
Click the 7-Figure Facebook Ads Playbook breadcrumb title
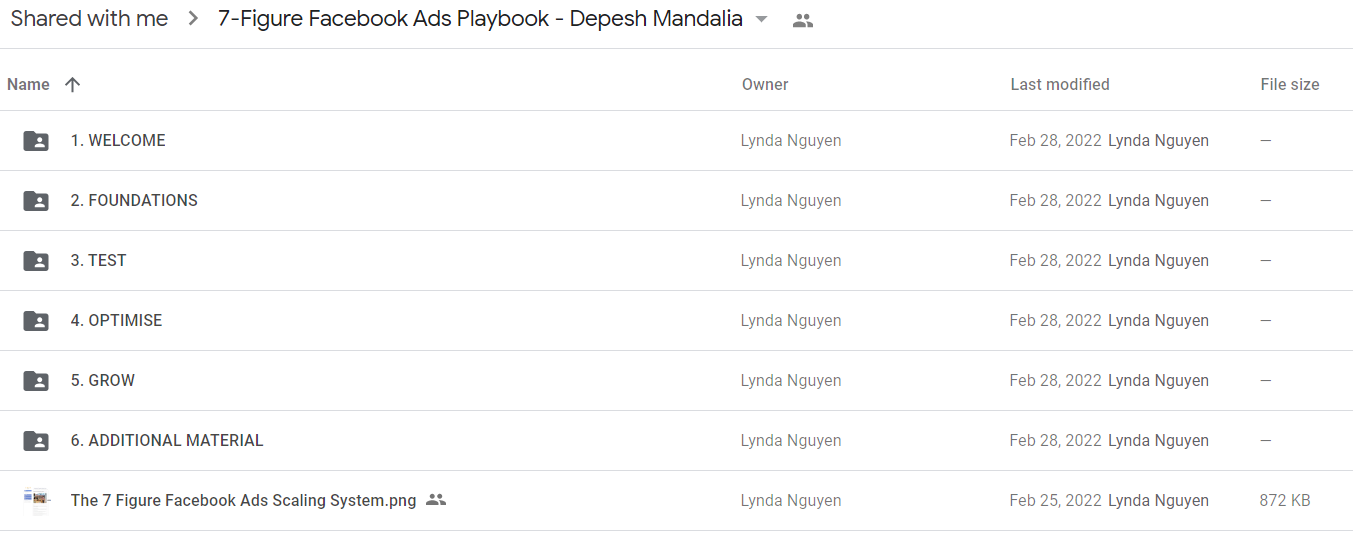tap(480, 19)
